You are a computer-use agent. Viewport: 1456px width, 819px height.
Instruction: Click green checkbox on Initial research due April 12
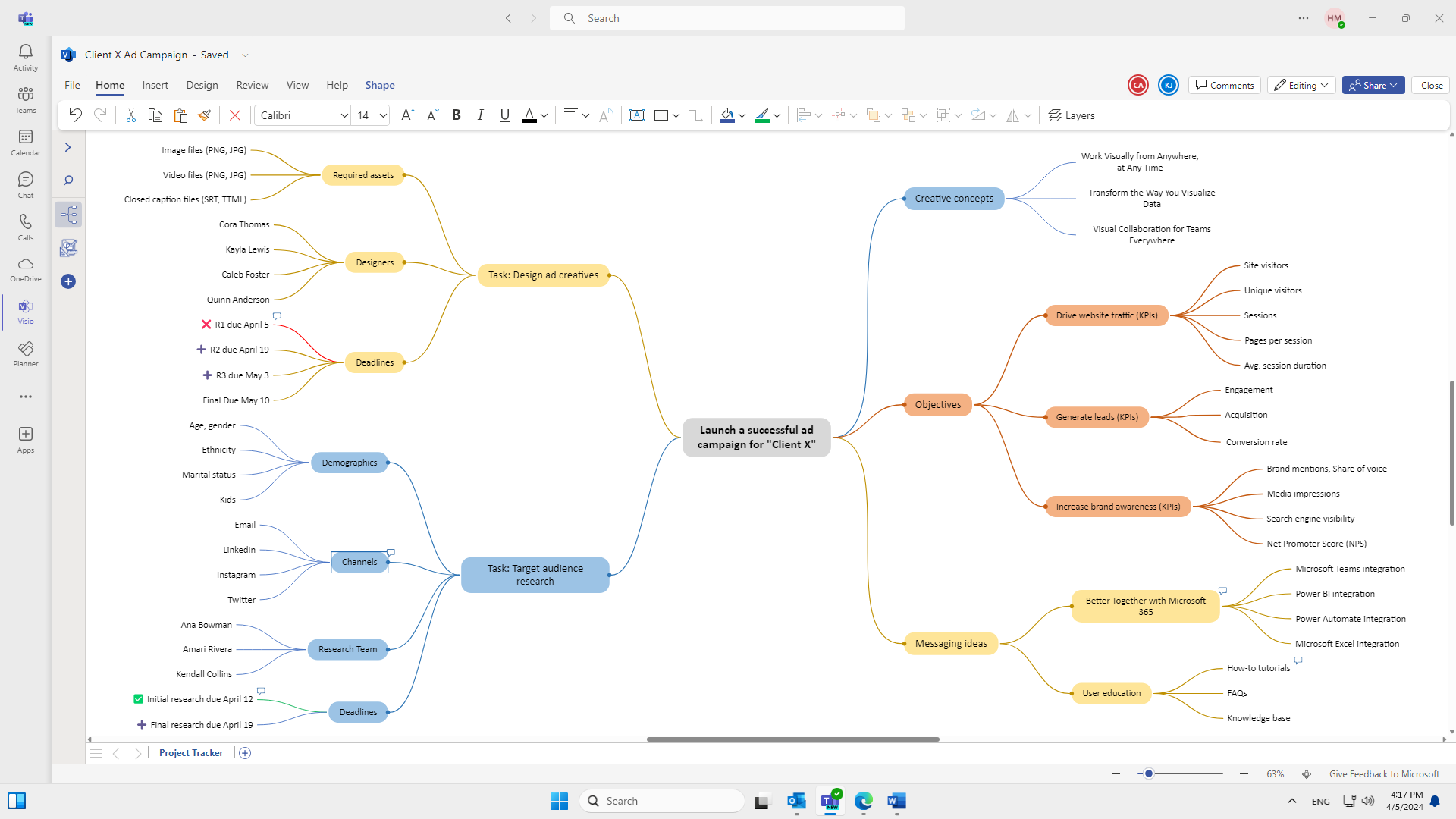pos(138,699)
